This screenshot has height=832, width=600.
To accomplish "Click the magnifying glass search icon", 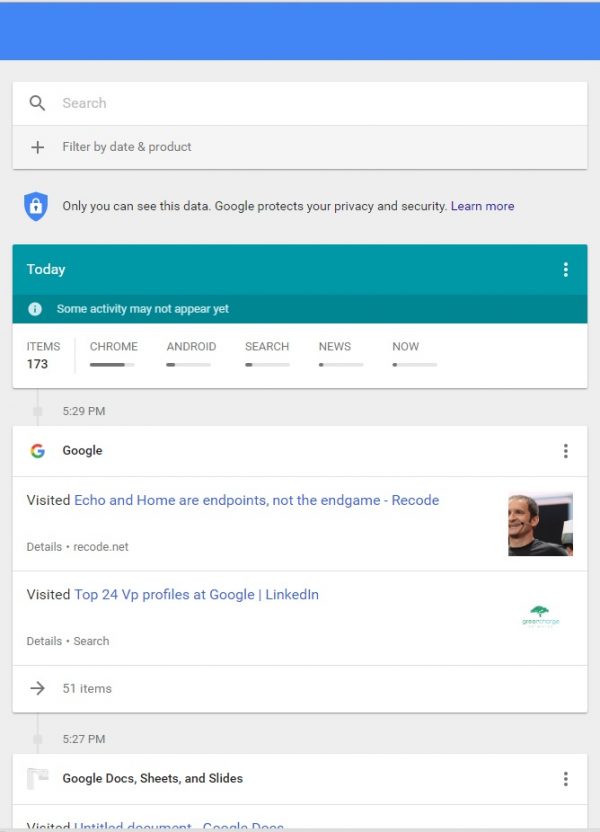I will (x=37, y=103).
